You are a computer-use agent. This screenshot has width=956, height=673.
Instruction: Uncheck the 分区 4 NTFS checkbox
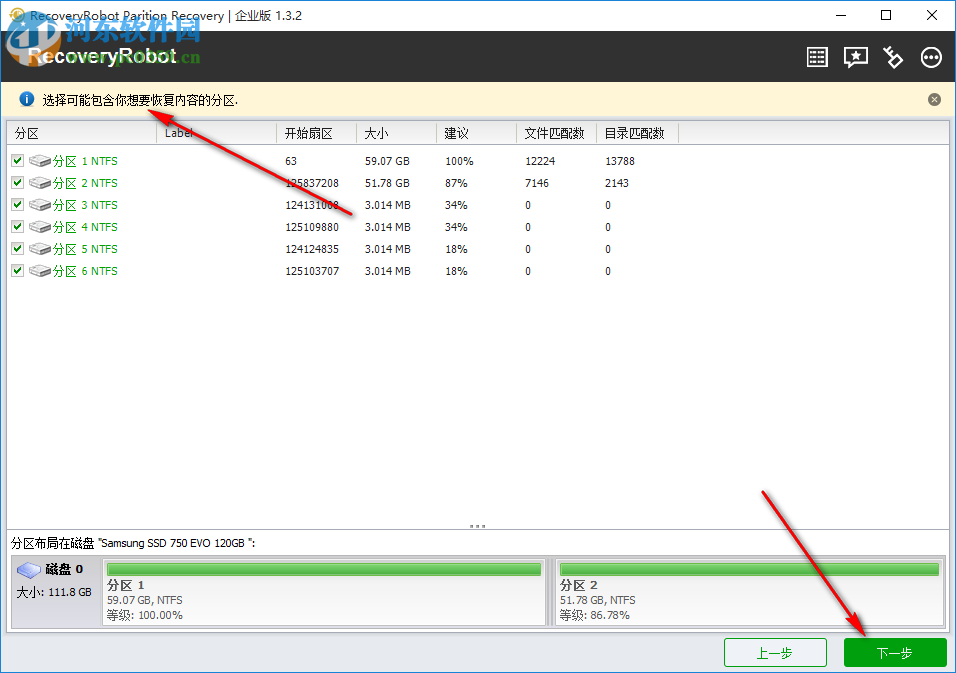point(17,226)
